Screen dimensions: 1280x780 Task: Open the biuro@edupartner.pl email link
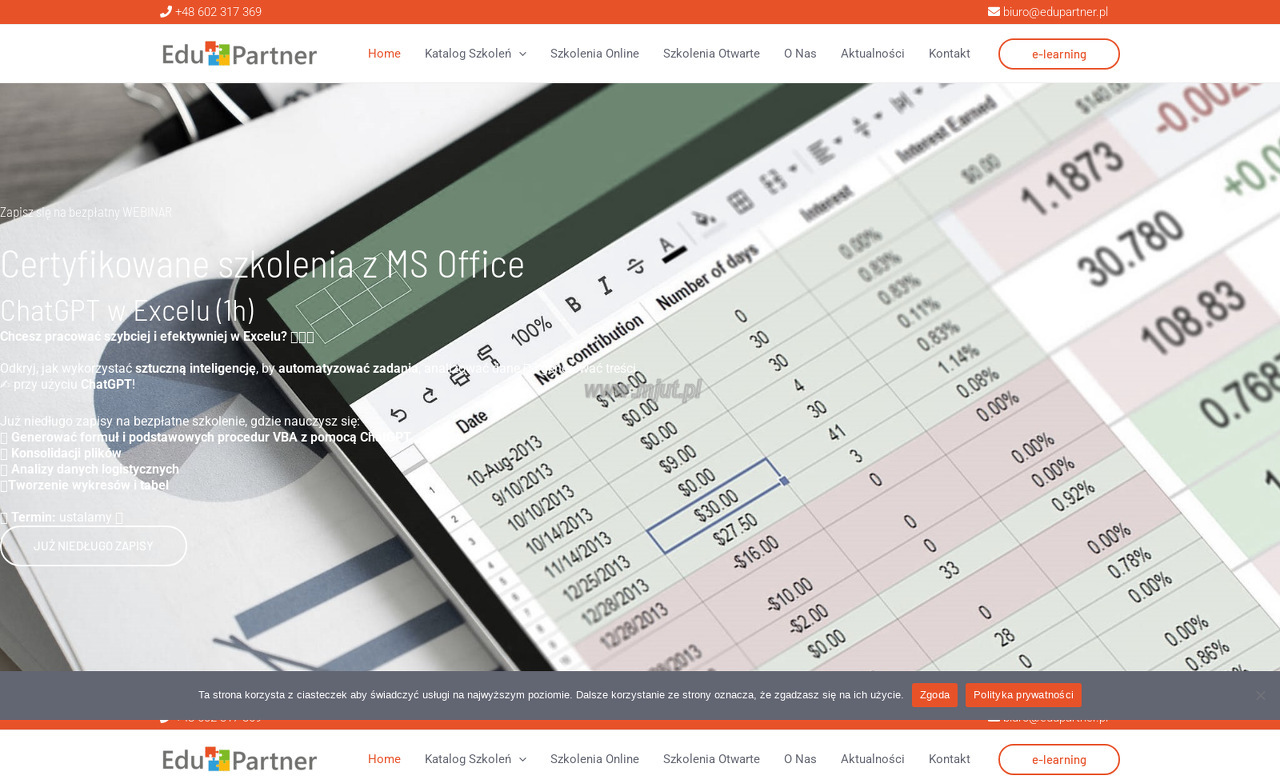pyautogui.click(x=1055, y=12)
